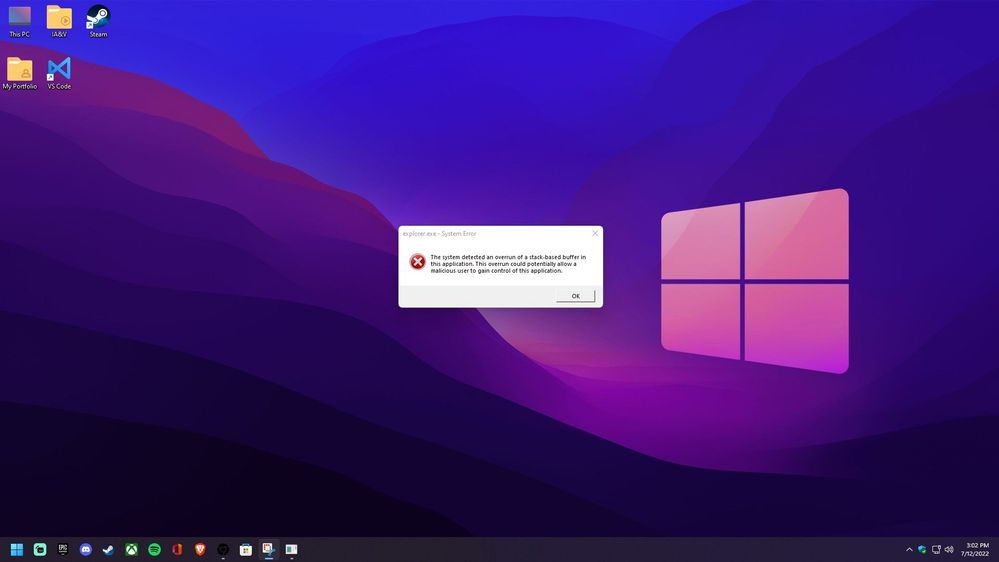999x562 pixels.
Task: Select the active error dialog taskbar icon
Action: pyautogui.click(x=268, y=549)
